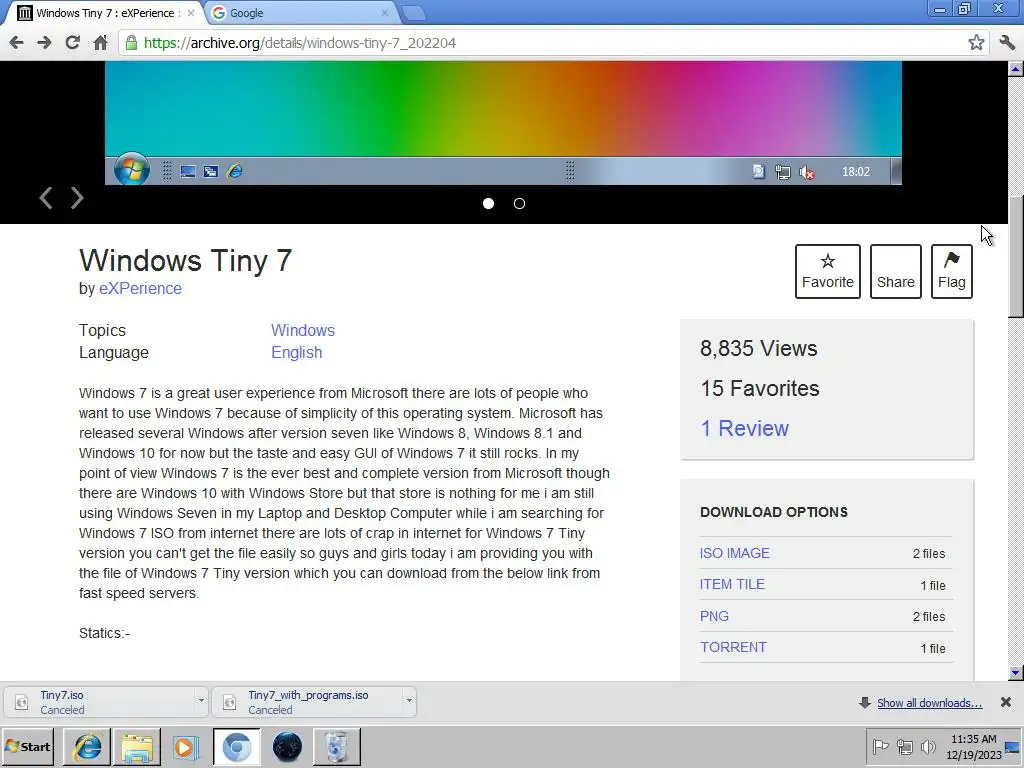Image resolution: width=1024 pixels, height=768 pixels.
Task: Open Windows Explorer from the taskbar
Action: pos(137,746)
